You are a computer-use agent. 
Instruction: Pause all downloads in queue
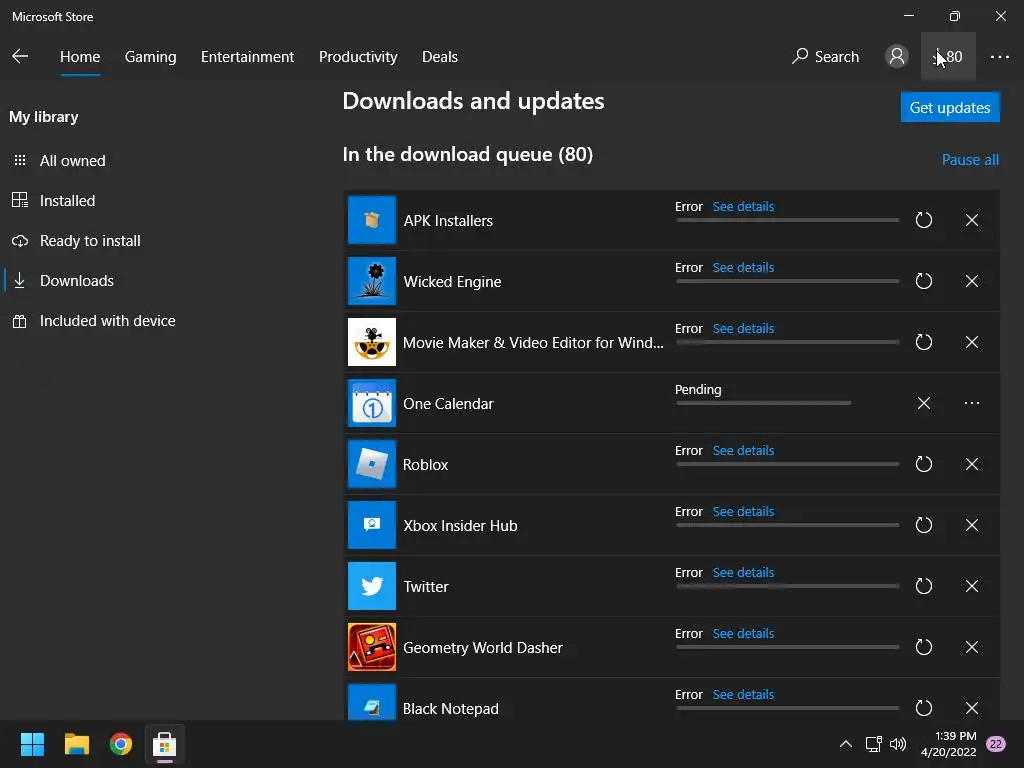(970, 159)
